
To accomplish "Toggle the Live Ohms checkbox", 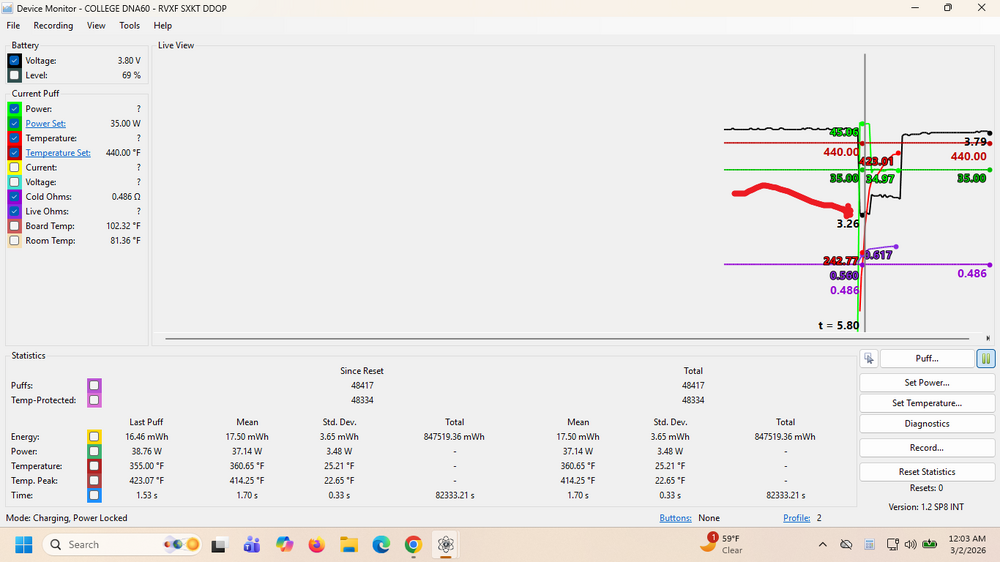I will [14, 211].
